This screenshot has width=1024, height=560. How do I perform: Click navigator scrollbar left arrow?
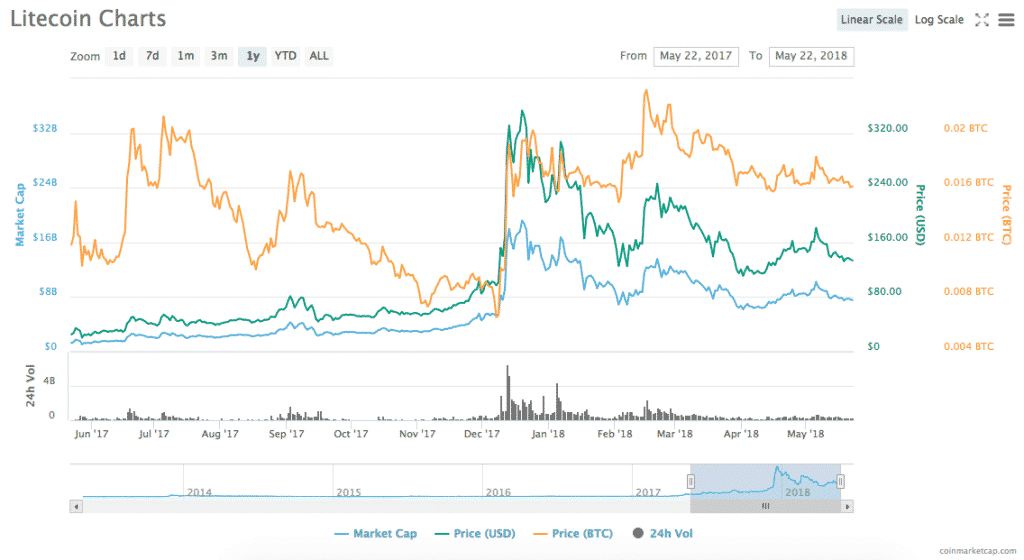75,506
